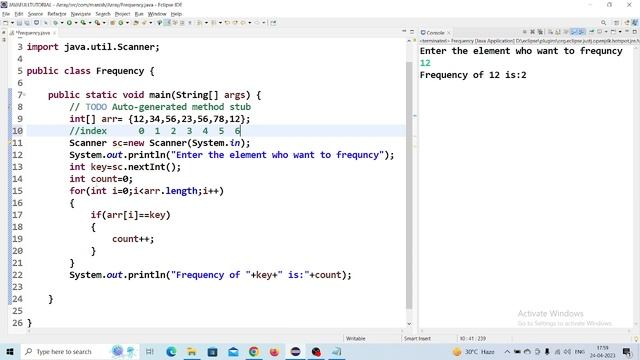Image resolution: width=640 pixels, height=360 pixels.
Task: Open the Navigate menu
Action: tap(80, 14)
